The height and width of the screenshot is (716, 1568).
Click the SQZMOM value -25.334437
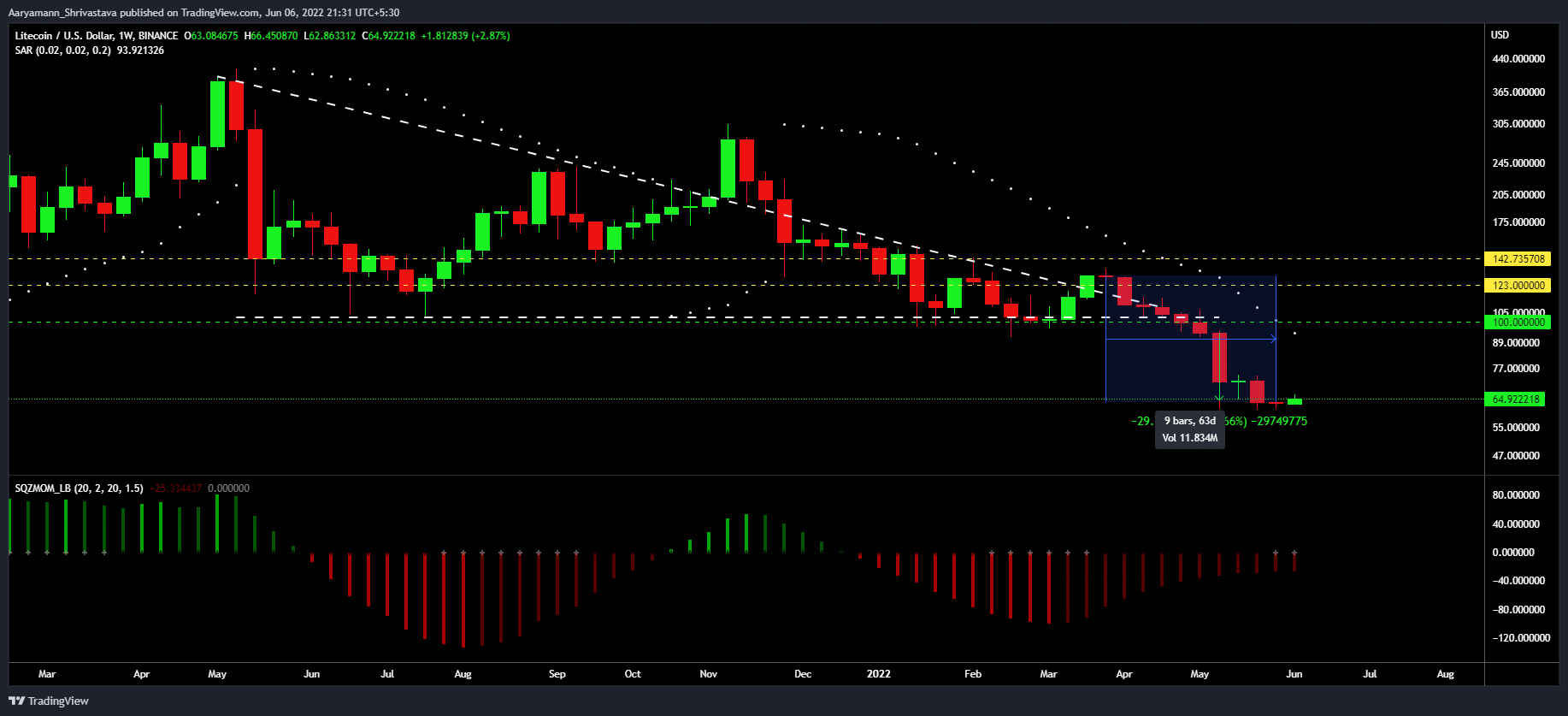[176, 488]
